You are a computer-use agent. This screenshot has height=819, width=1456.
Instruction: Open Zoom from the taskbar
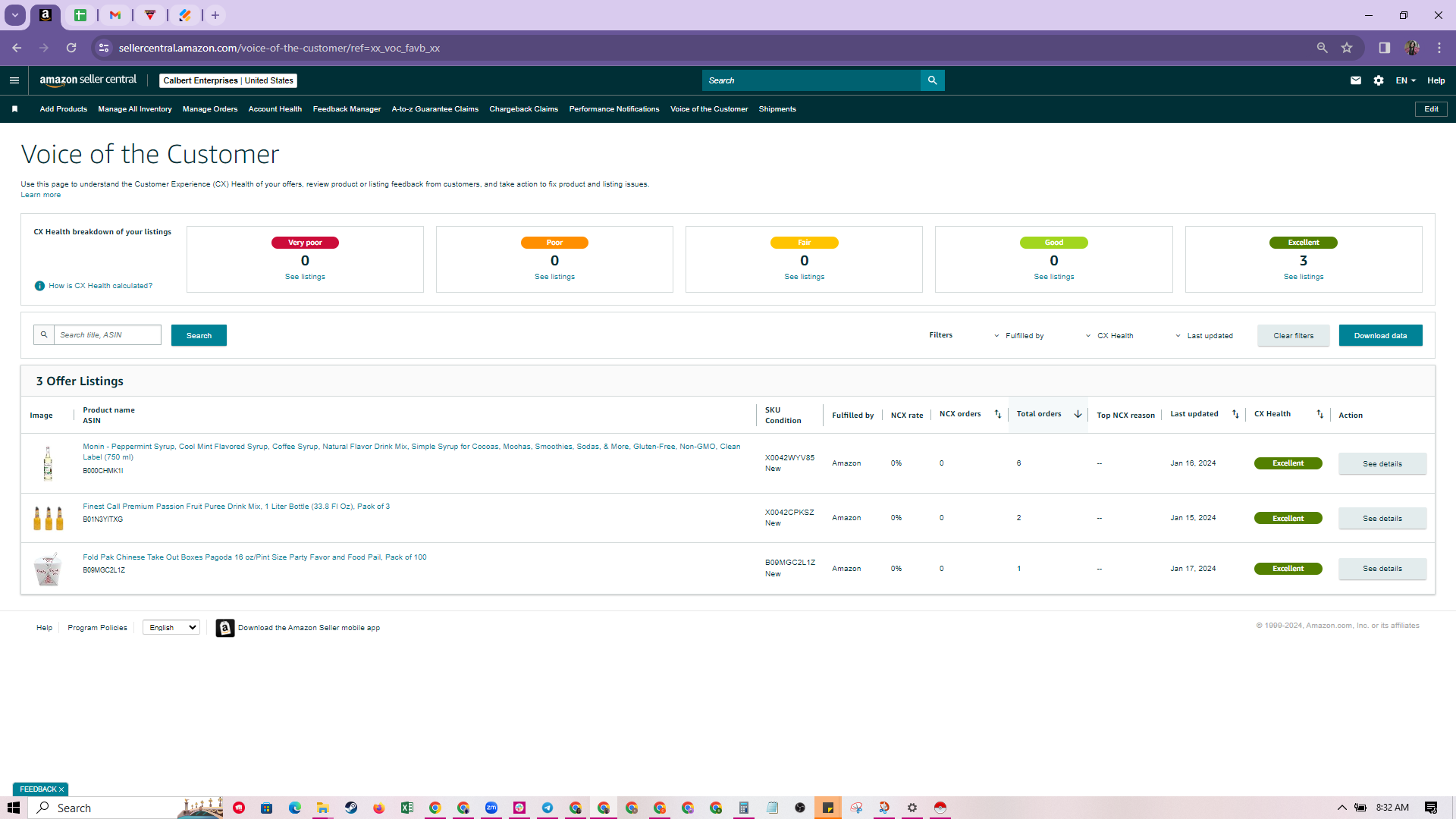click(x=491, y=808)
